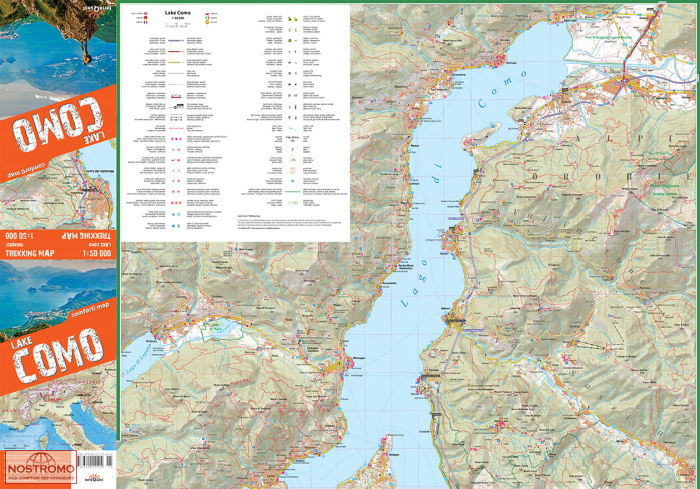Click the purple motorway line sample in the legend

(177, 41)
